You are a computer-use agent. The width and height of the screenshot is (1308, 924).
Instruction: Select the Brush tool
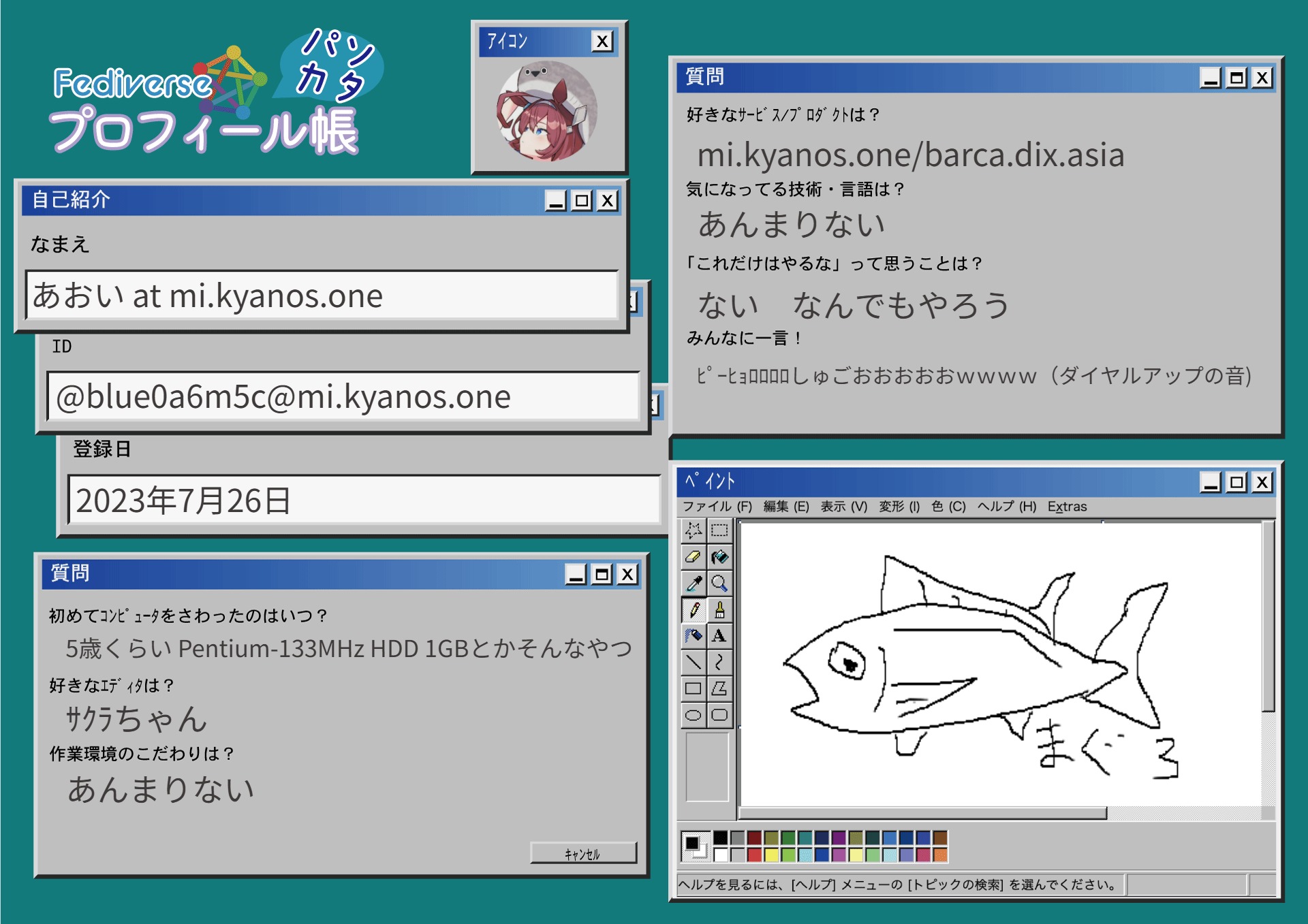719,610
